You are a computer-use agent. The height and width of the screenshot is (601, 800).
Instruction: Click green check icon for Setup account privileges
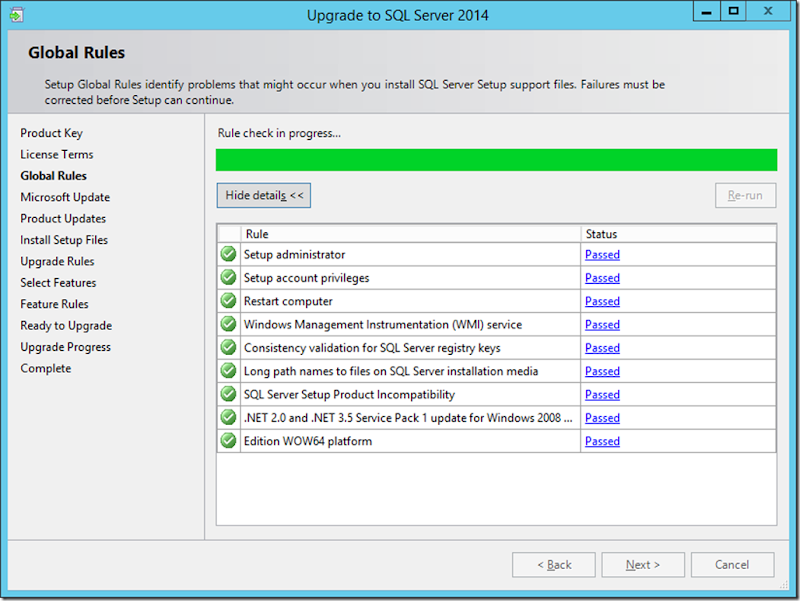tap(229, 278)
